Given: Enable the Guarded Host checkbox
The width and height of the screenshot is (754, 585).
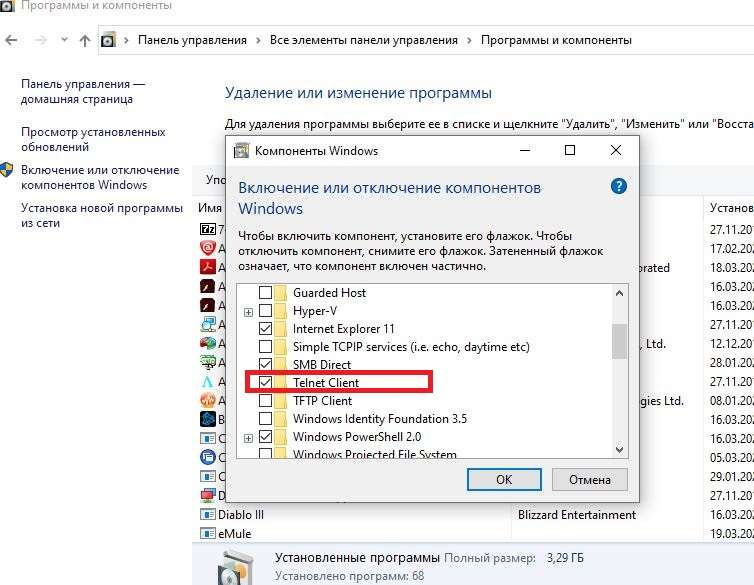Looking at the screenshot, I should [x=265, y=293].
